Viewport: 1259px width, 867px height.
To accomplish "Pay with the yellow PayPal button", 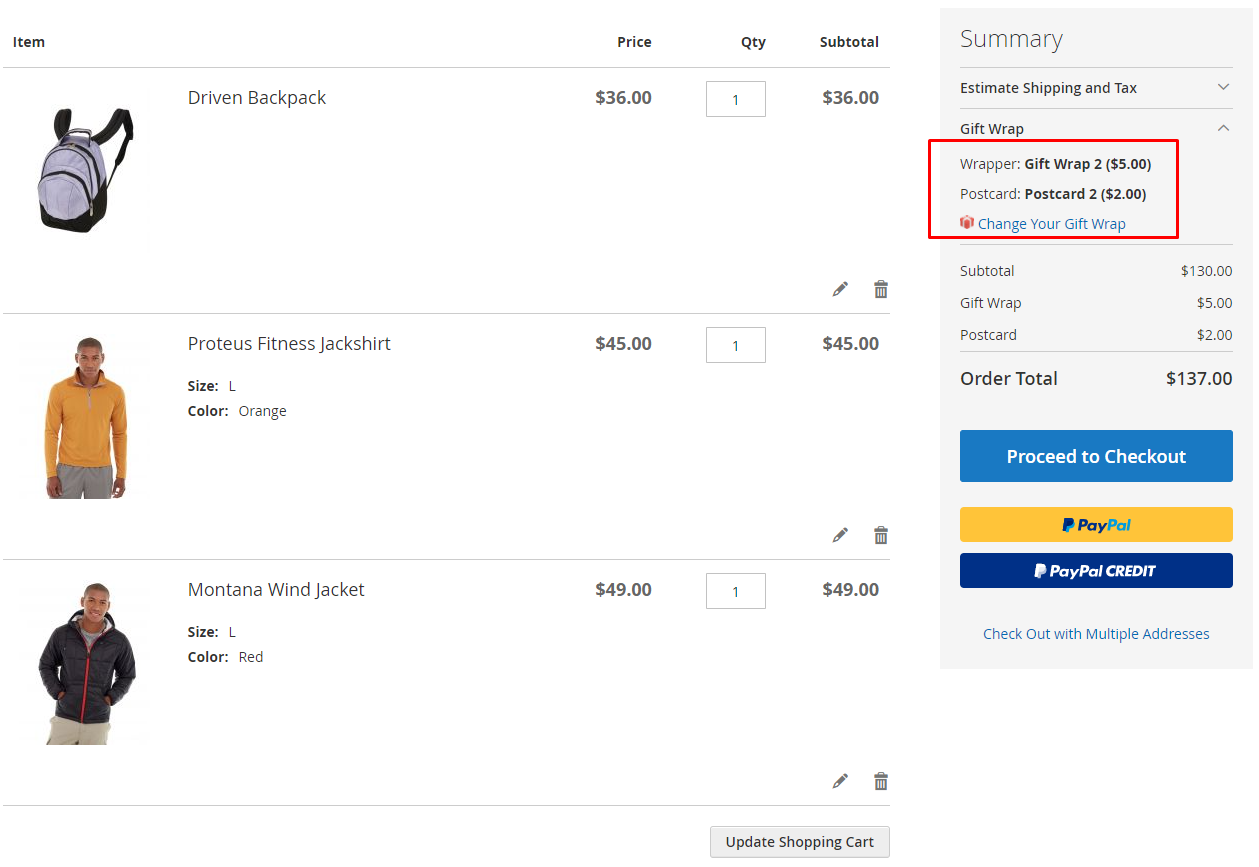I will (1096, 525).
